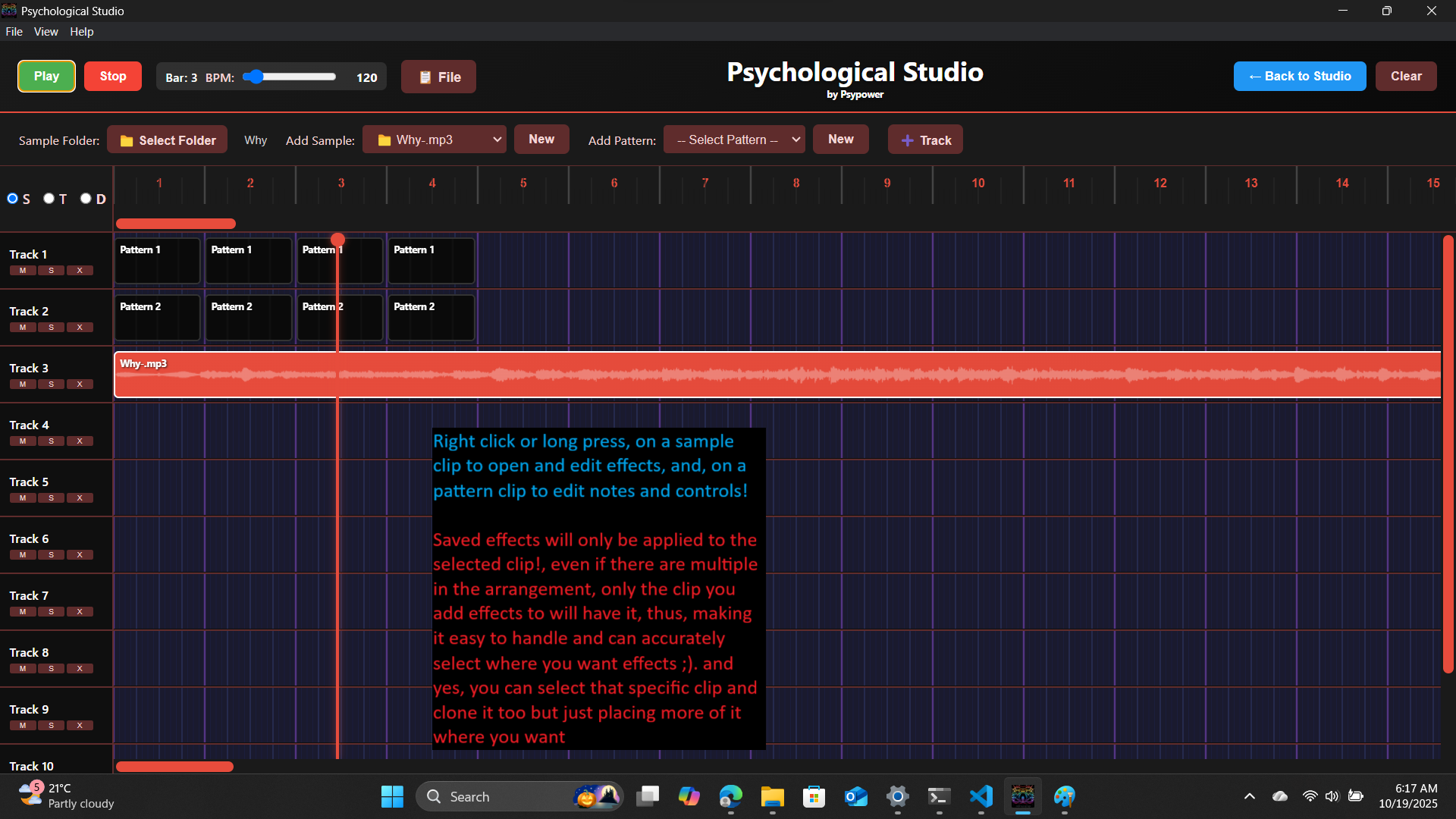1456x819 pixels.
Task: Select the T radio mode
Action: coord(49,199)
